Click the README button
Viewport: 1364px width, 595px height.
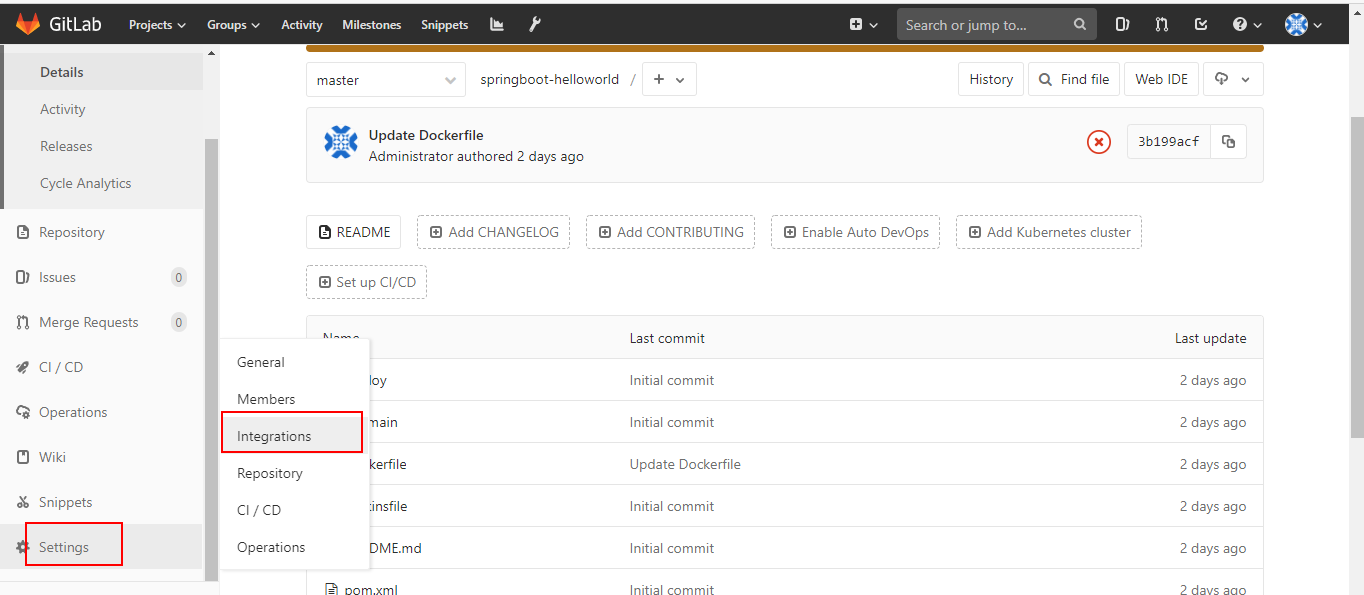click(x=354, y=232)
